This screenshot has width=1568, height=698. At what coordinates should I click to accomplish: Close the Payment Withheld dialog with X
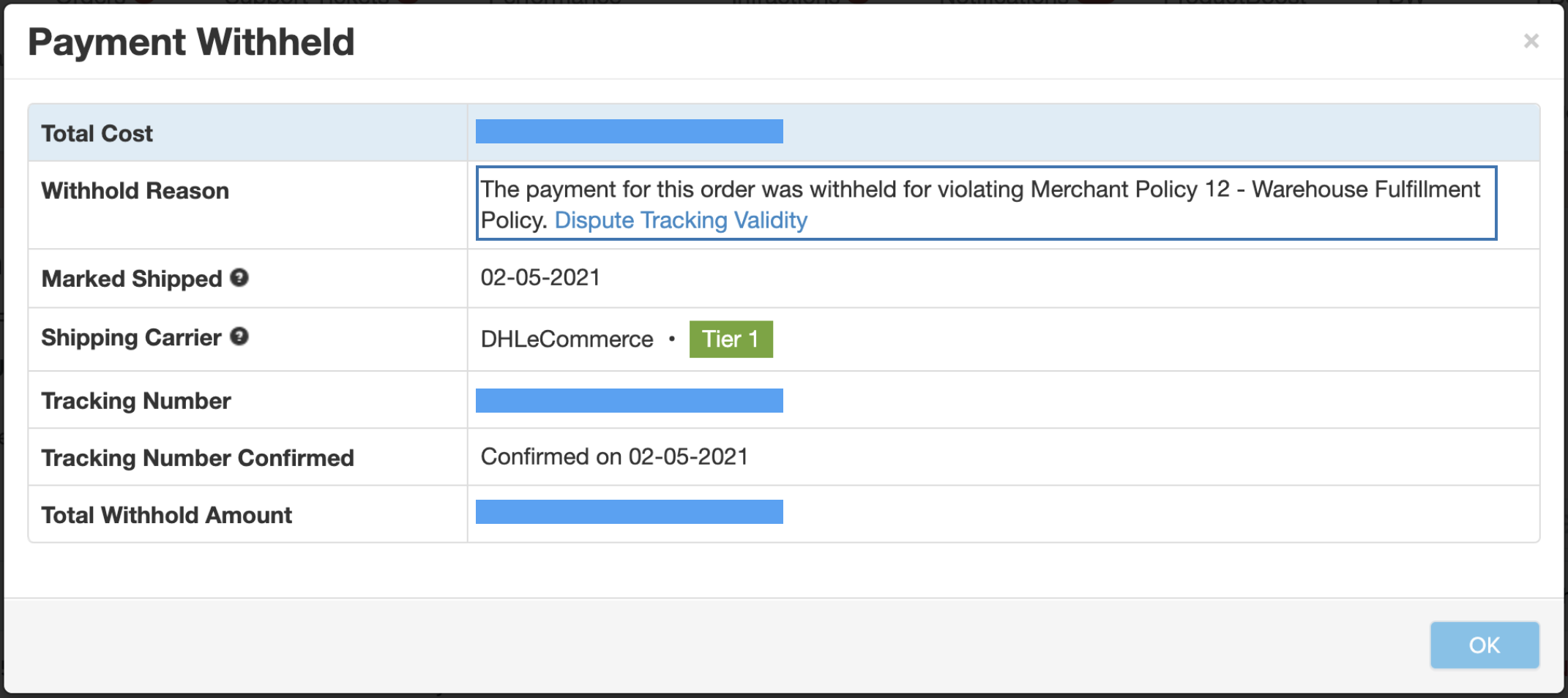tap(1531, 41)
